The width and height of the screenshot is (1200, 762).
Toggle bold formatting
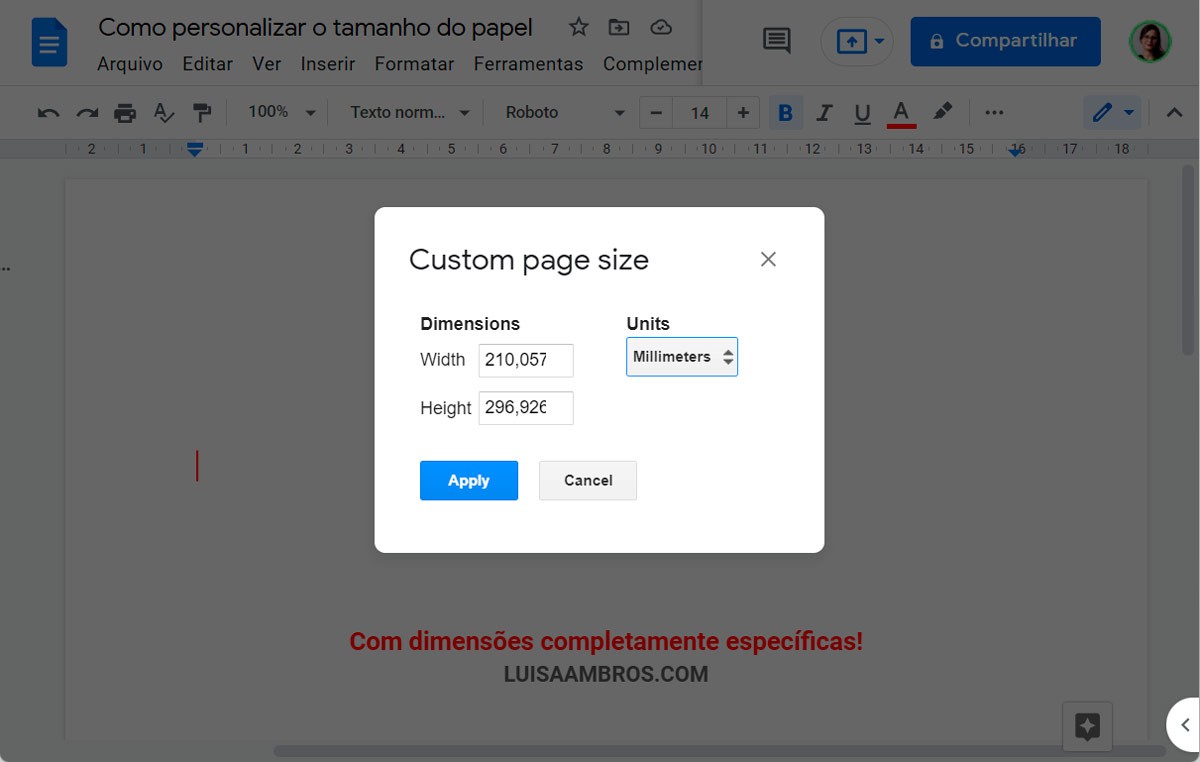pos(785,112)
